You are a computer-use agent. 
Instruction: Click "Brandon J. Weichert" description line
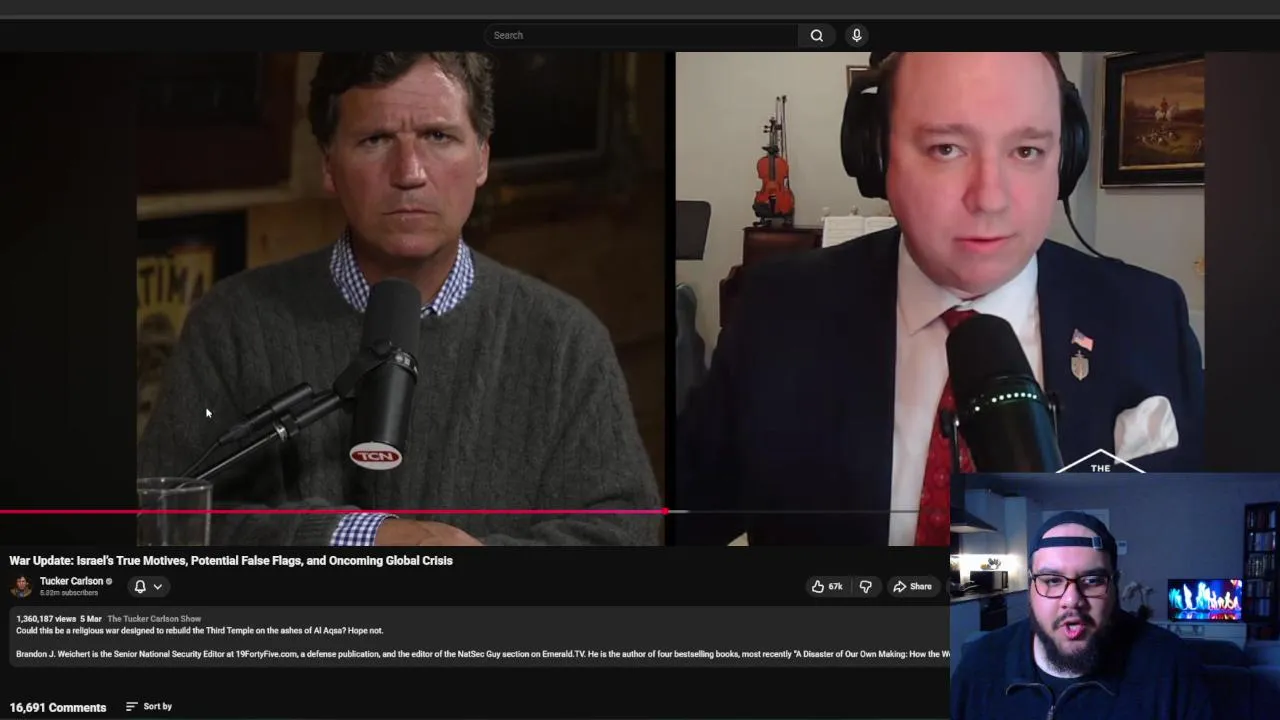(x=483, y=654)
